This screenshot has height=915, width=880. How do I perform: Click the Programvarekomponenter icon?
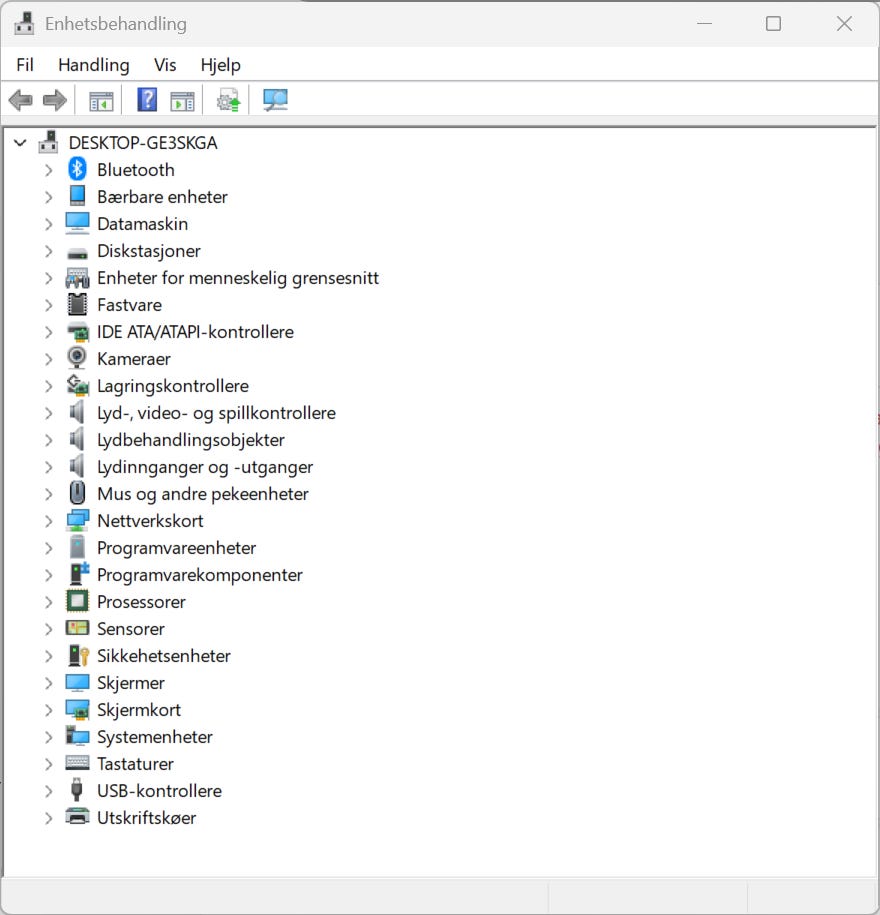point(78,574)
